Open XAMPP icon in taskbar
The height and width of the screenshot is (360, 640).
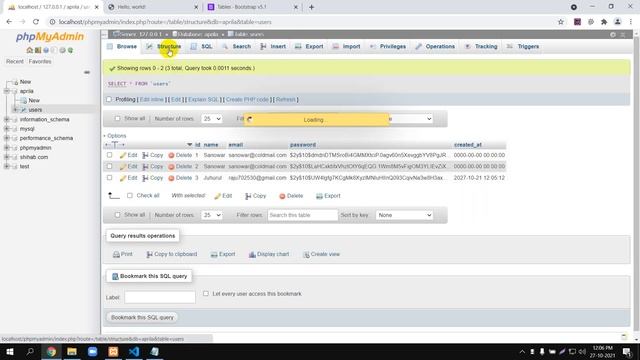coord(113,351)
